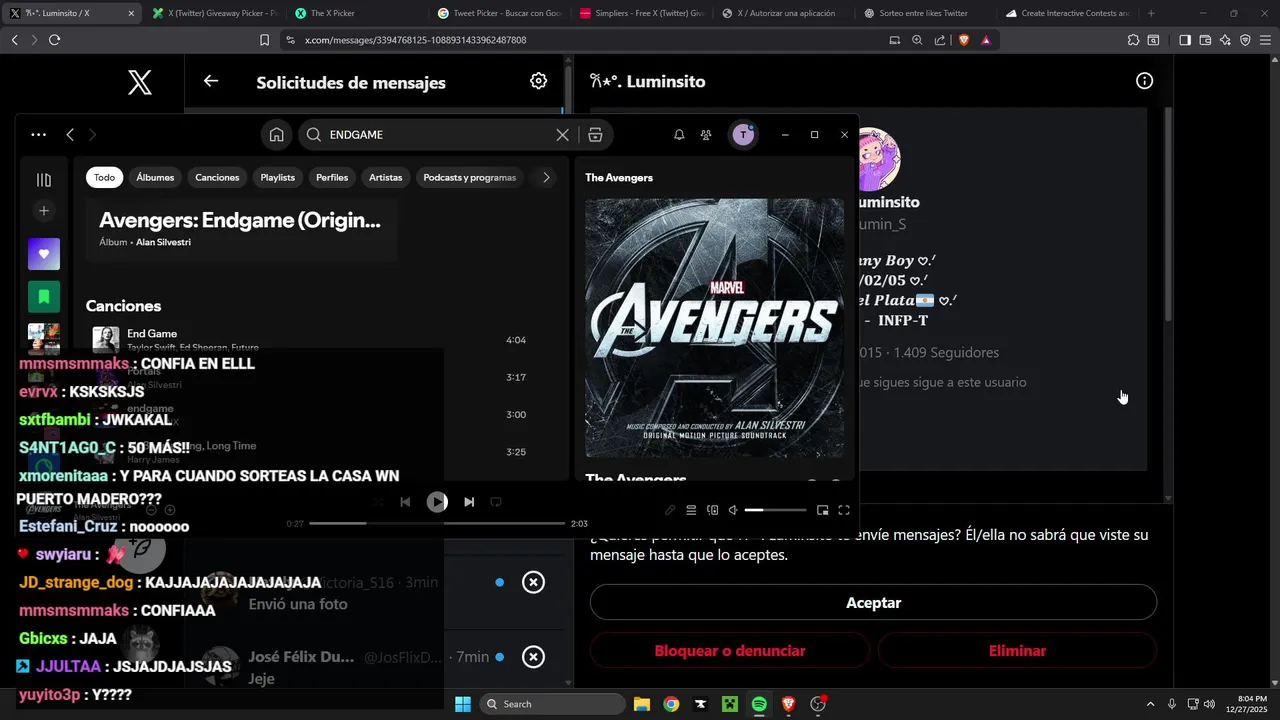Open Spotify friend activity icon
Viewport: 1280px width, 720px height.
706,135
